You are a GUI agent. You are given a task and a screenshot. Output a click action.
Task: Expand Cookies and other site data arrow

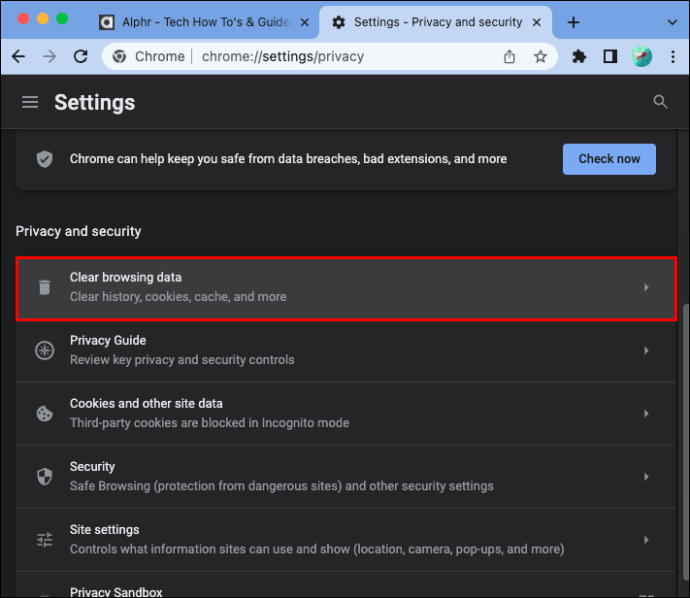pyautogui.click(x=646, y=414)
